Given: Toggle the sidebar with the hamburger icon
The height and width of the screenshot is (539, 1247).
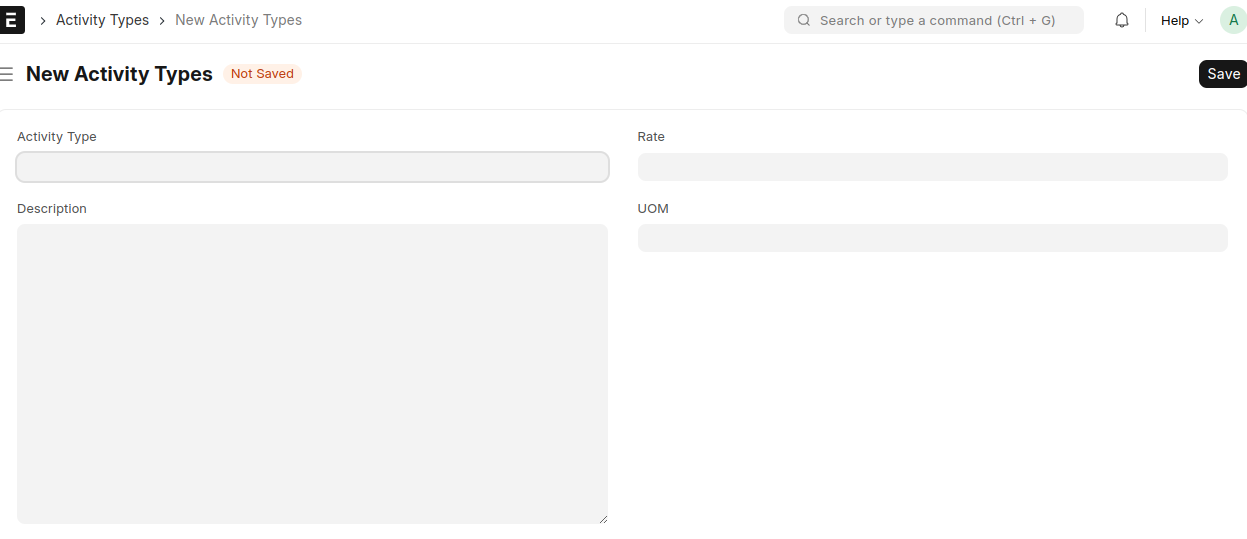Looking at the screenshot, I should 6,74.
